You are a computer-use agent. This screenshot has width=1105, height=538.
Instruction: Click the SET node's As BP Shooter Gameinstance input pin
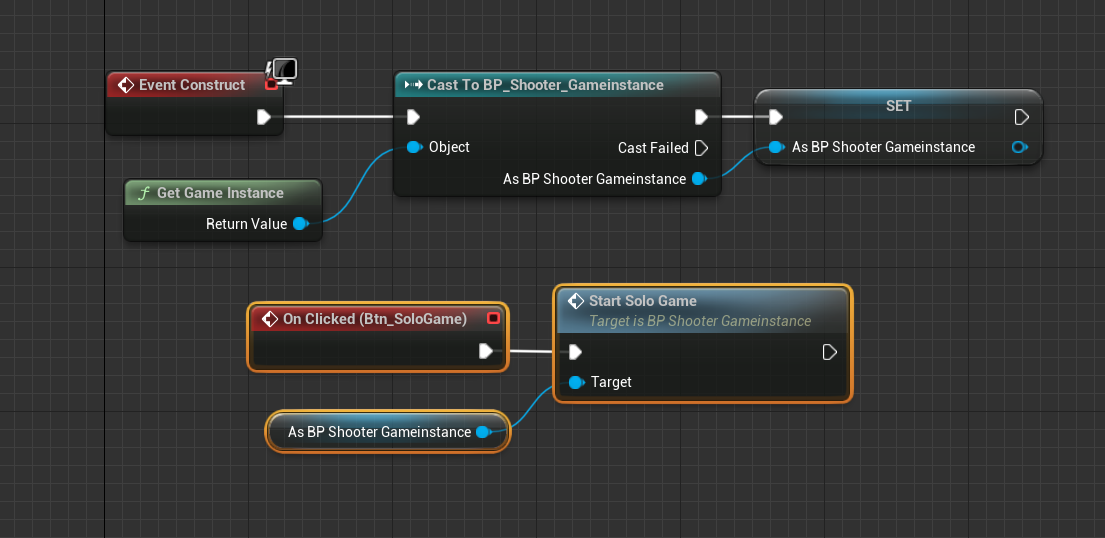pyautogui.click(x=776, y=147)
